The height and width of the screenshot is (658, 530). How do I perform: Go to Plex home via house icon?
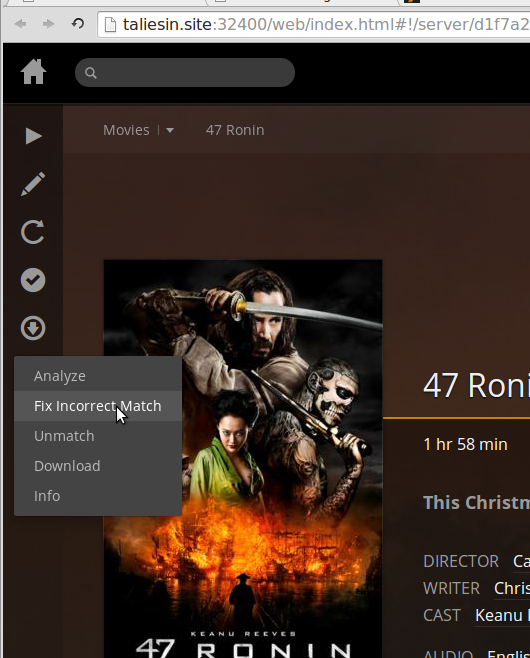point(33,72)
